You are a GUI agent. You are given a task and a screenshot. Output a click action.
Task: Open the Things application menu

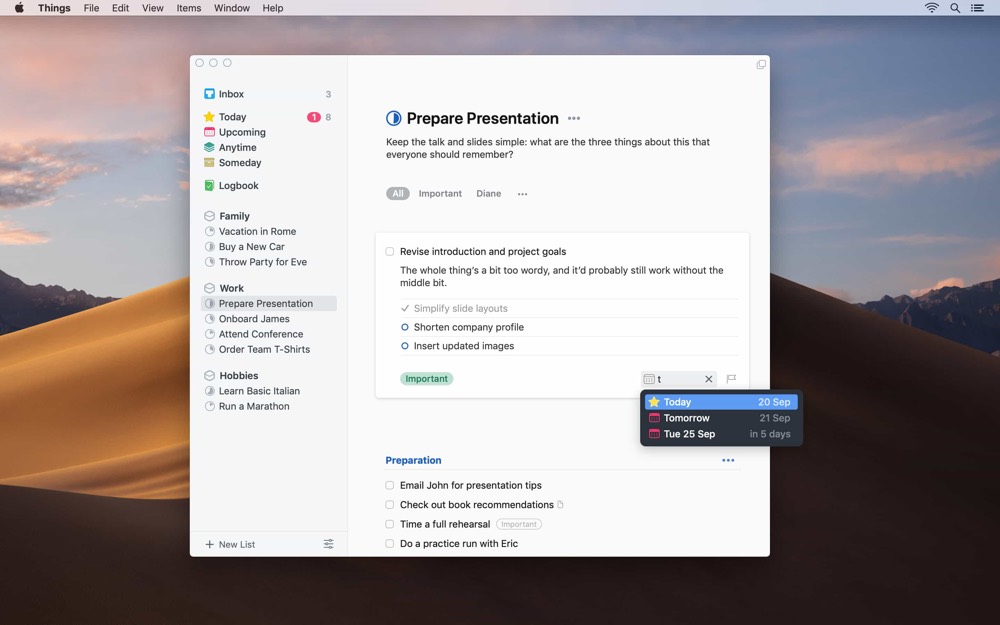coord(54,8)
